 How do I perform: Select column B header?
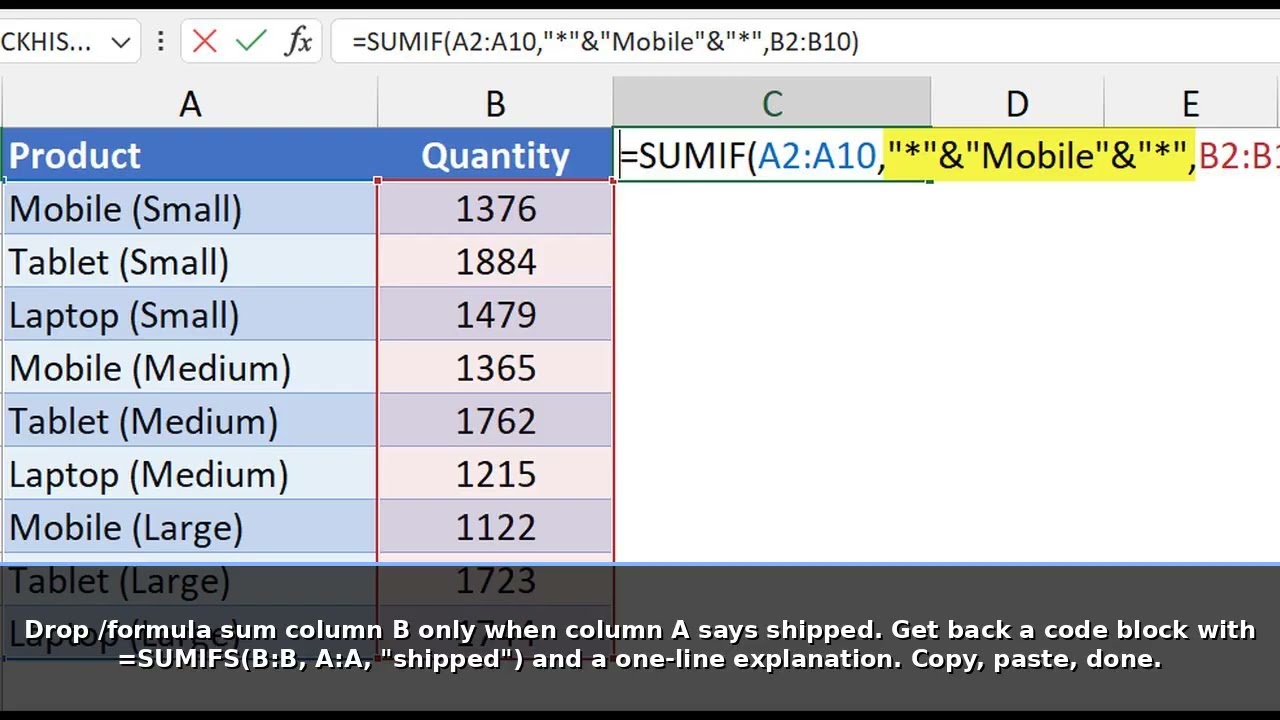pos(495,103)
